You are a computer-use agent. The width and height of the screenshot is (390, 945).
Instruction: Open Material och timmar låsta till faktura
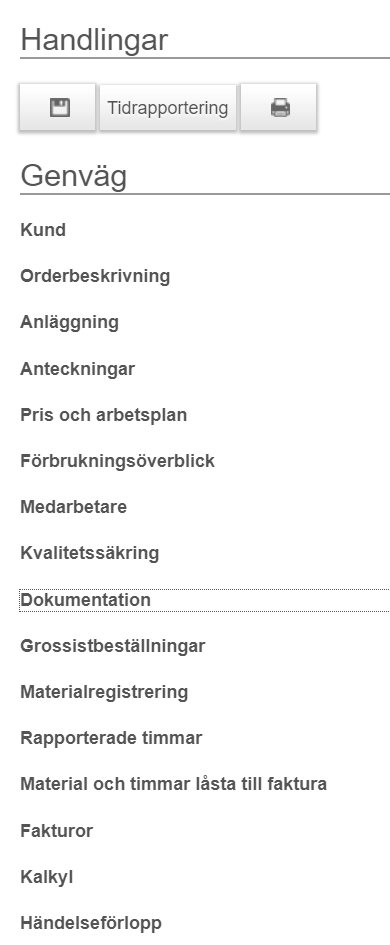174,784
